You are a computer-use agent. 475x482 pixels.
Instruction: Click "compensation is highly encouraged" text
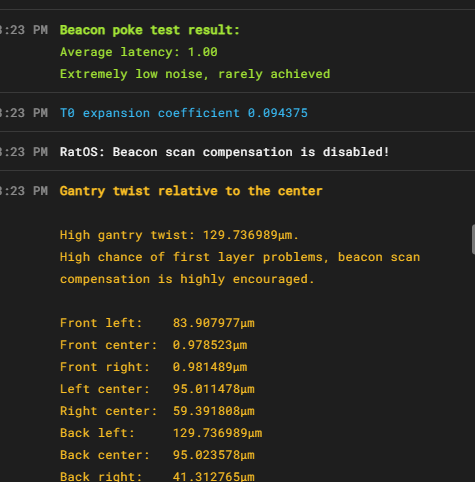click(x=187, y=279)
